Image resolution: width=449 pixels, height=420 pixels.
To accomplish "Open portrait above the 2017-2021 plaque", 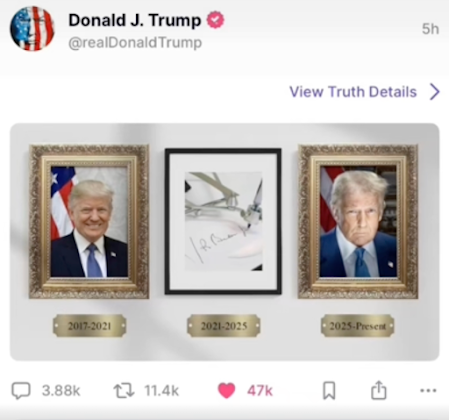I will 89,221.
